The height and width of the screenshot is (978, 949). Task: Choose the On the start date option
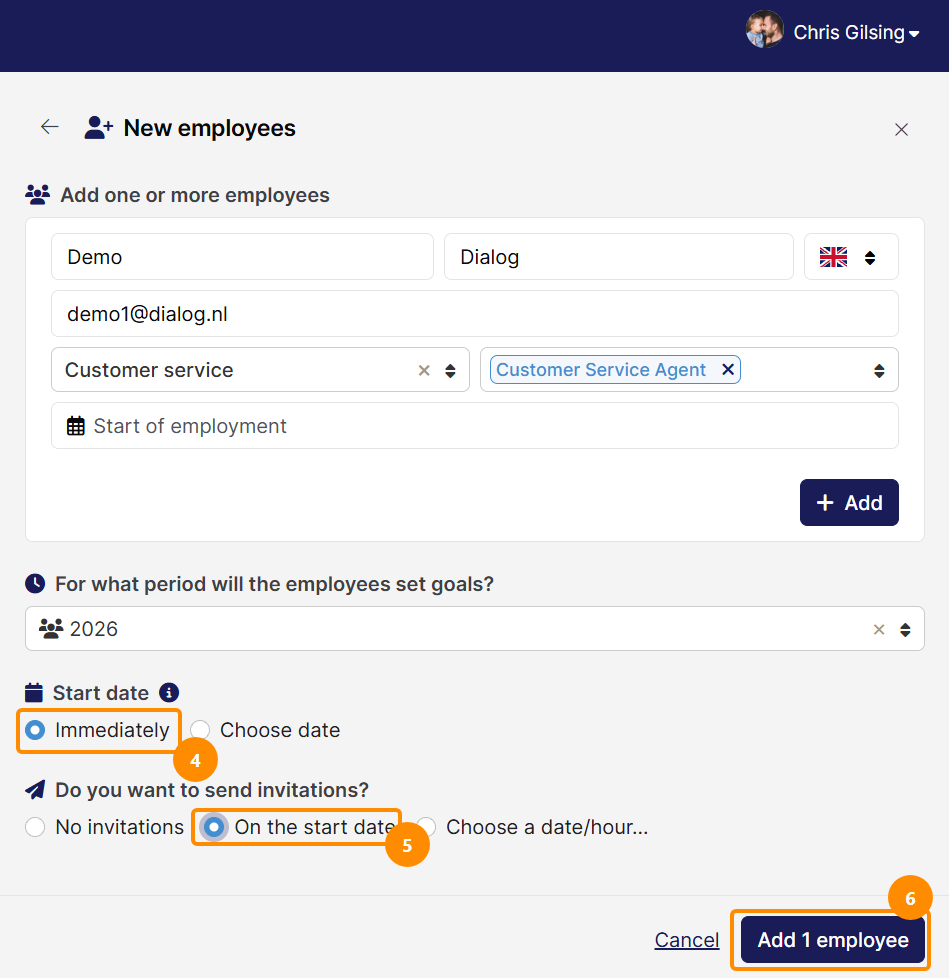pos(214,827)
